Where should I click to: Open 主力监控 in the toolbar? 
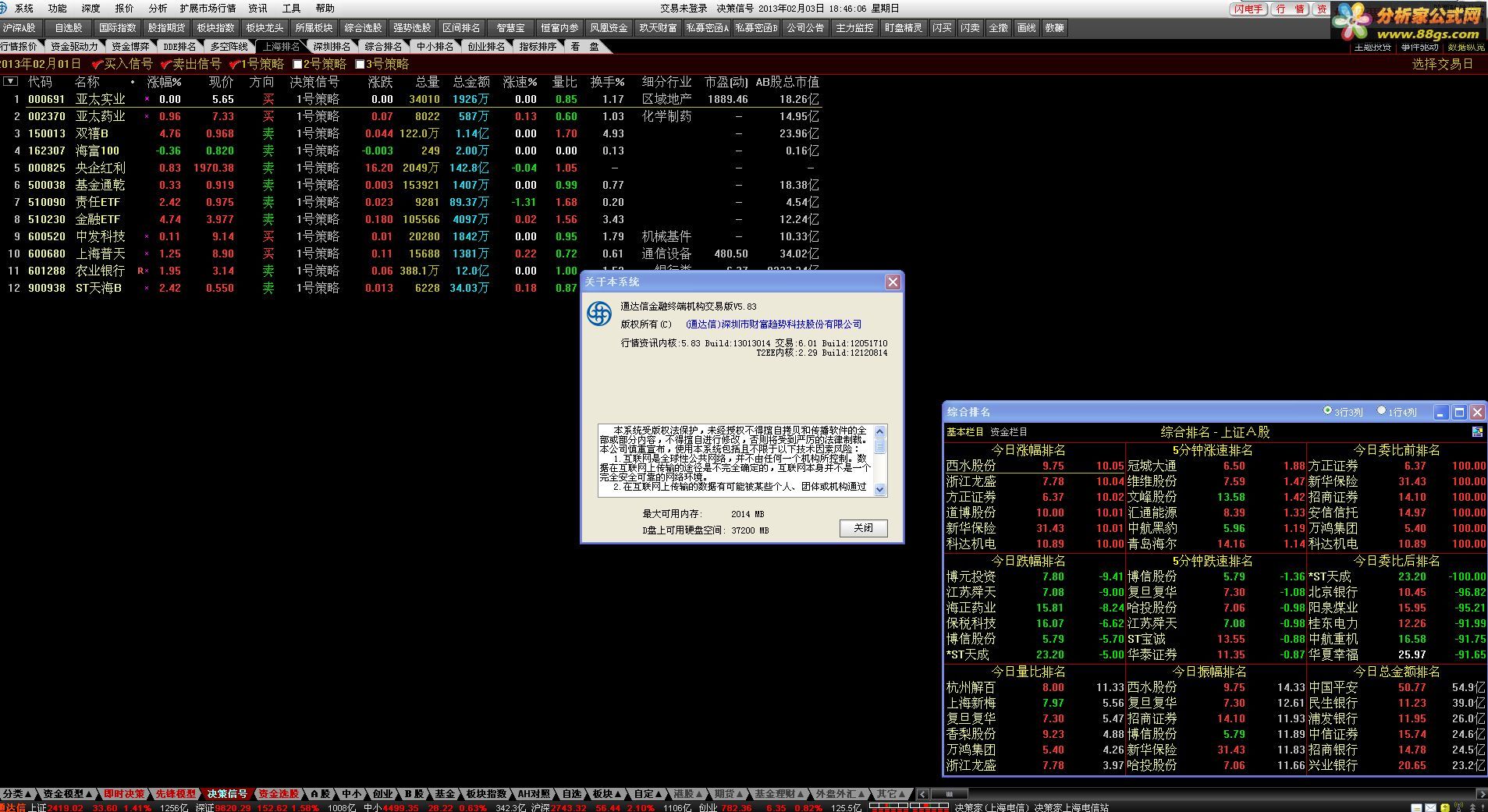[x=854, y=28]
